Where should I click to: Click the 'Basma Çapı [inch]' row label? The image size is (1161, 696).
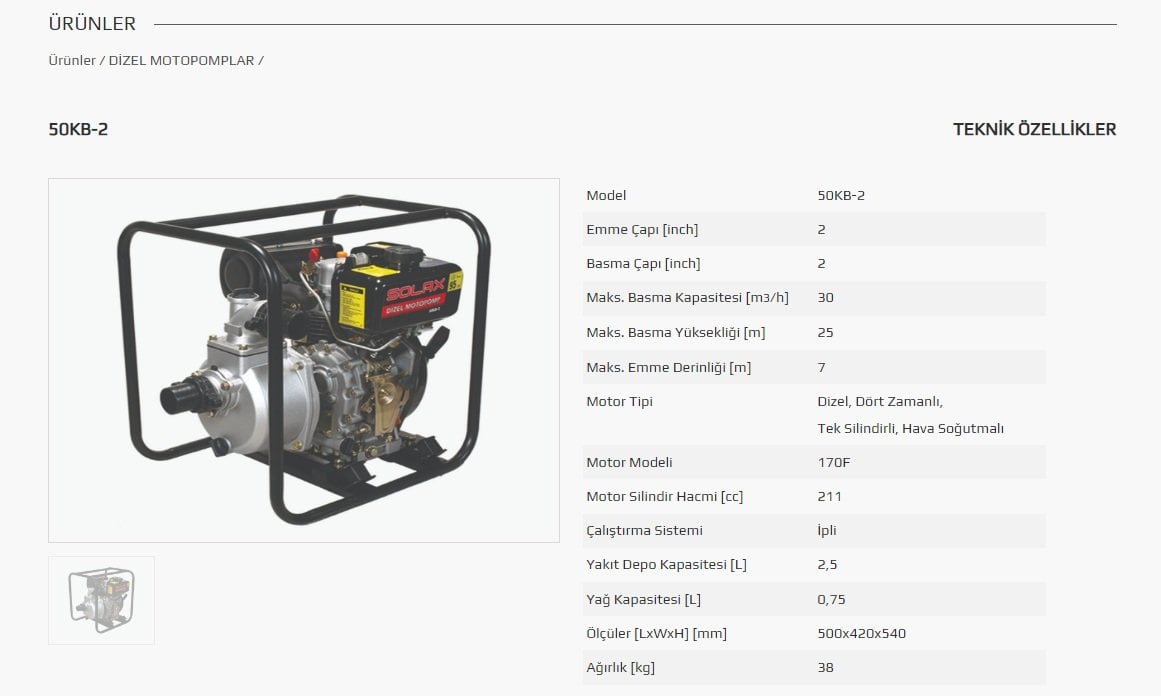click(643, 263)
